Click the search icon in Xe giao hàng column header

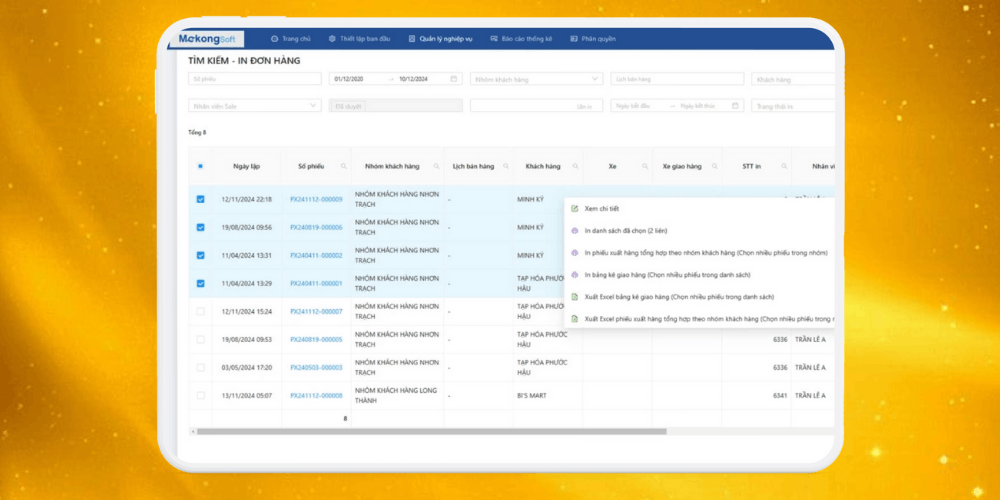coord(714,166)
